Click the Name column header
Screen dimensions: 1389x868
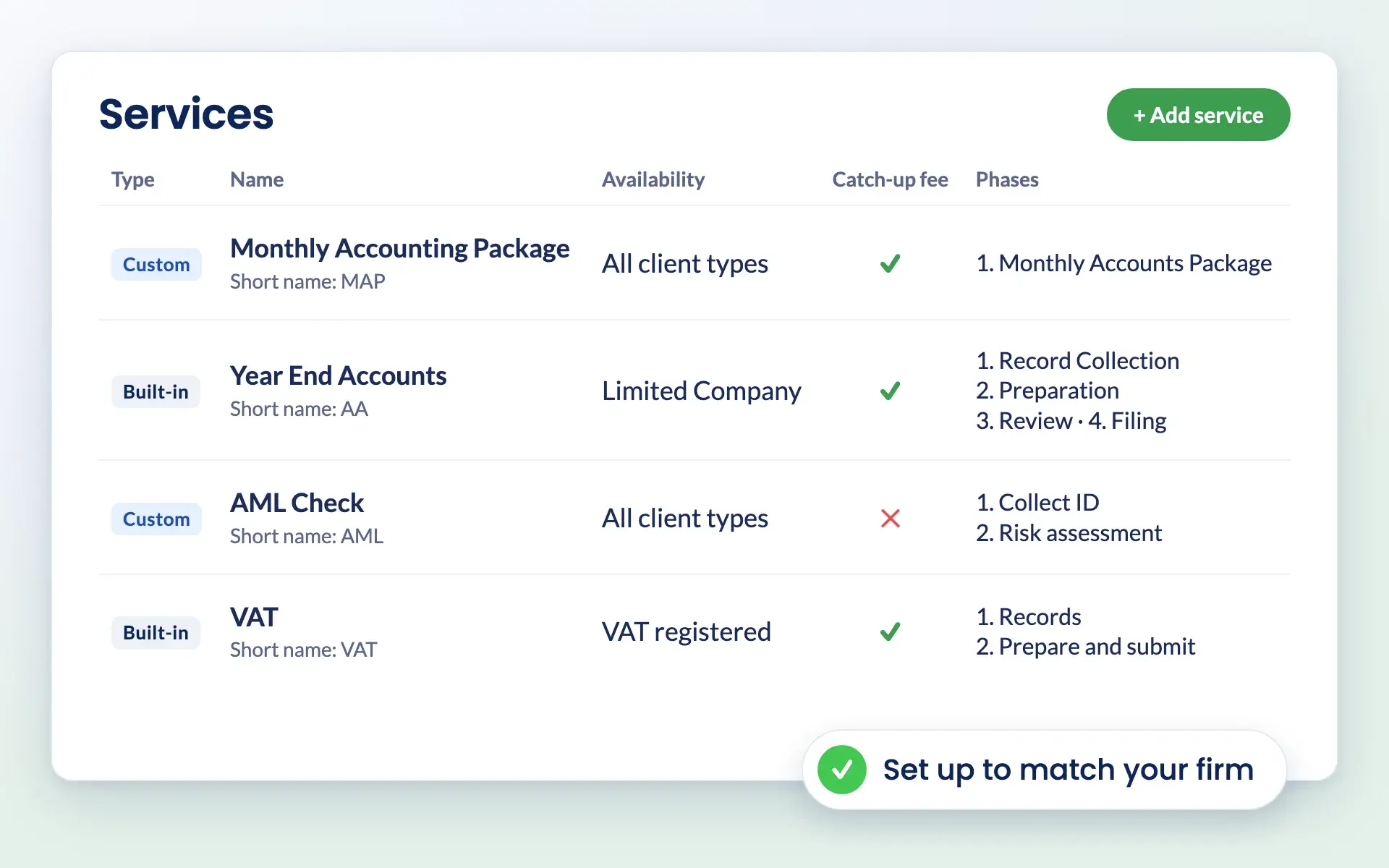(x=257, y=179)
